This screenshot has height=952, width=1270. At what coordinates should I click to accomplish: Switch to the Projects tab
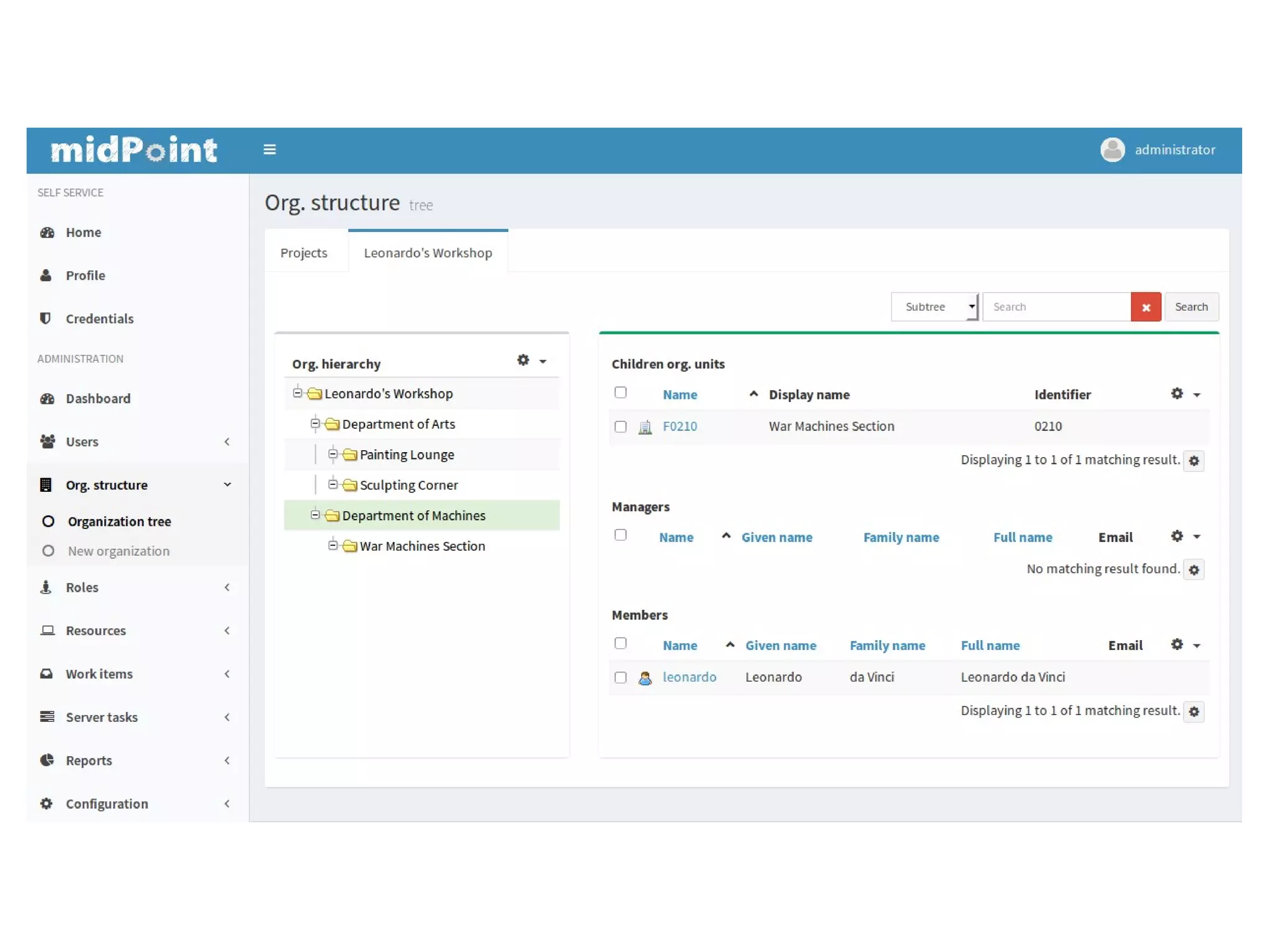(x=304, y=253)
